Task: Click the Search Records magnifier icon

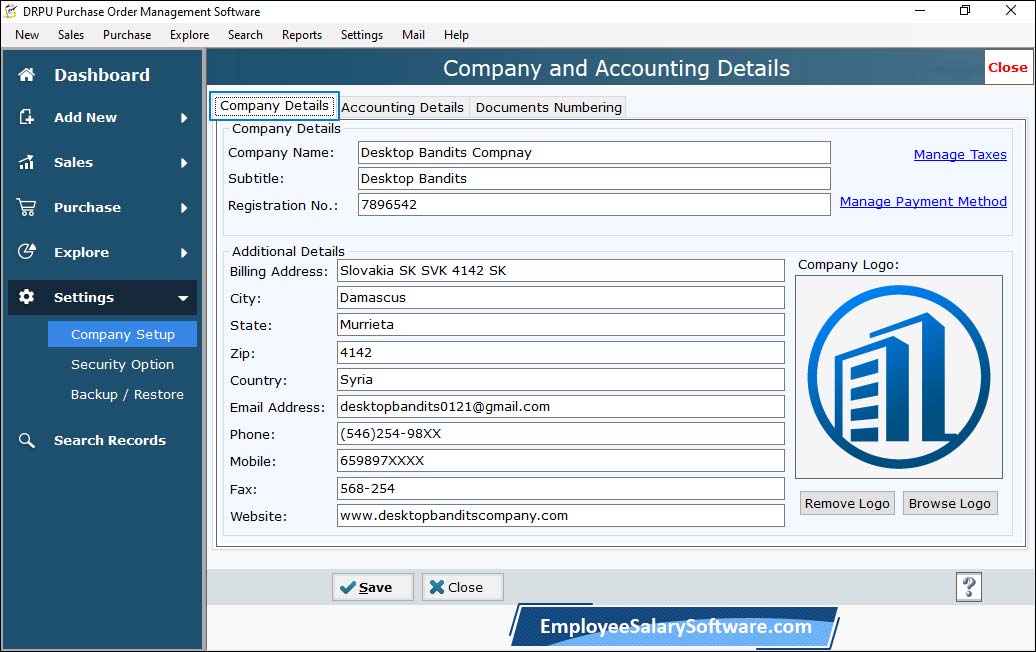Action: pos(26,440)
